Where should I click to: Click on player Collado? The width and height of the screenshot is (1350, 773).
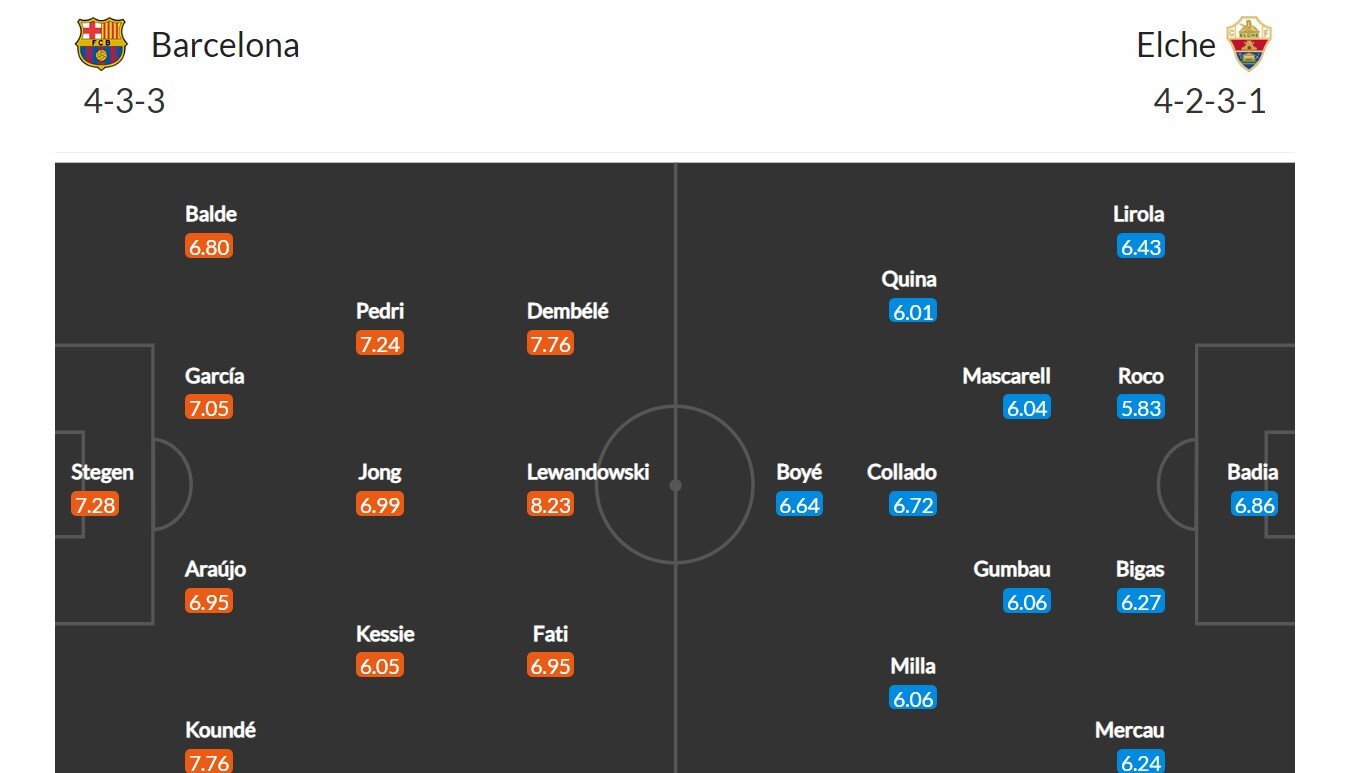[902, 472]
